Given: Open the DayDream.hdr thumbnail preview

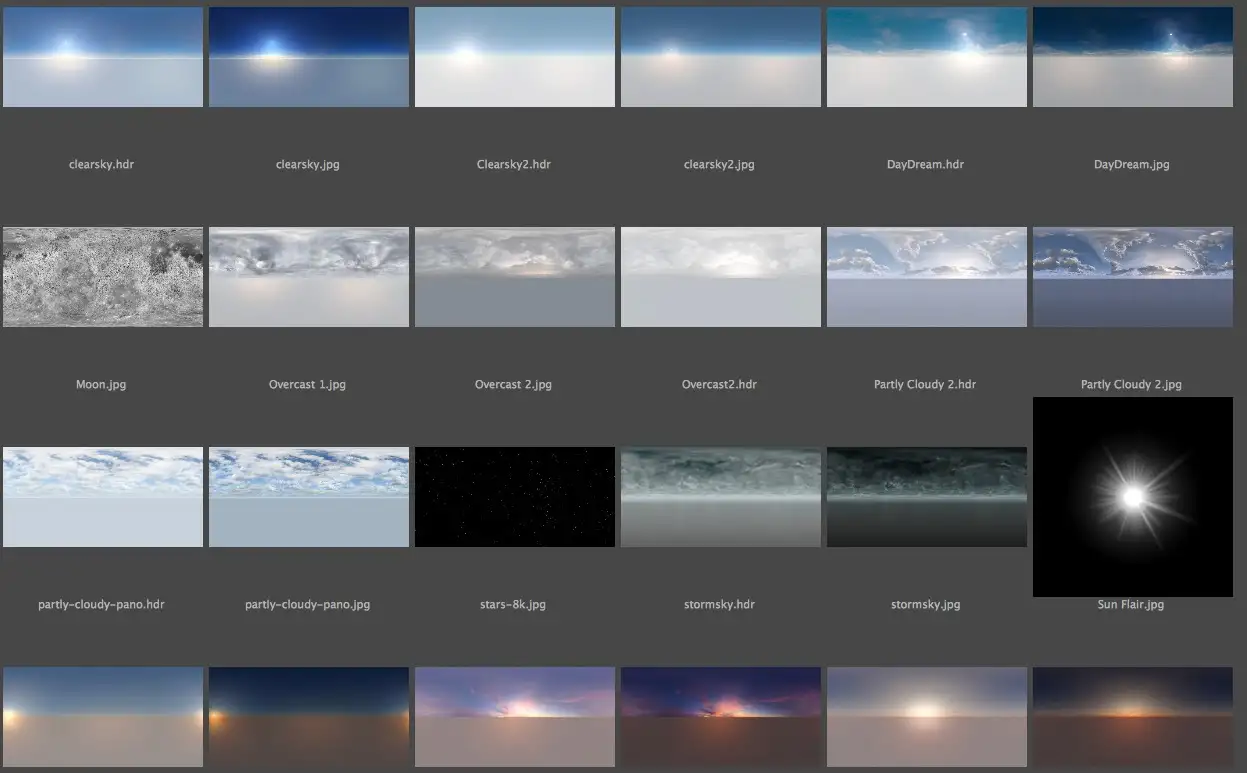Looking at the screenshot, I should tap(927, 57).
